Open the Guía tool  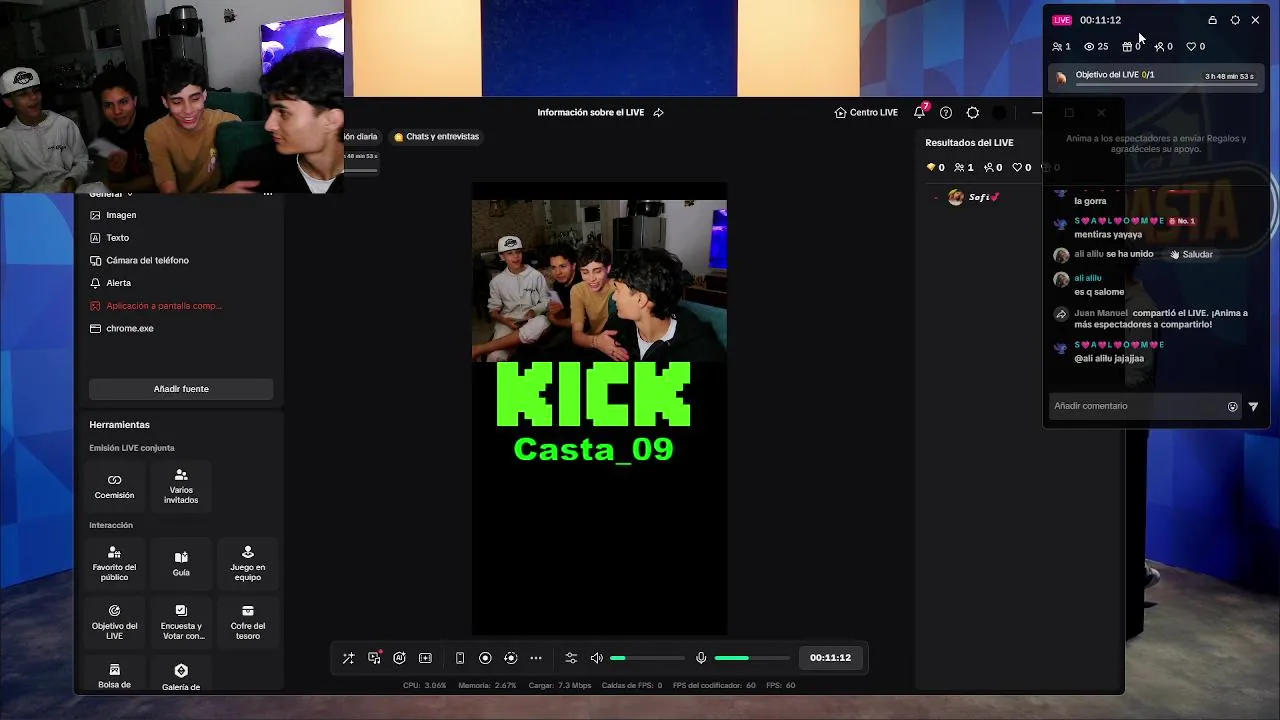coord(181,564)
